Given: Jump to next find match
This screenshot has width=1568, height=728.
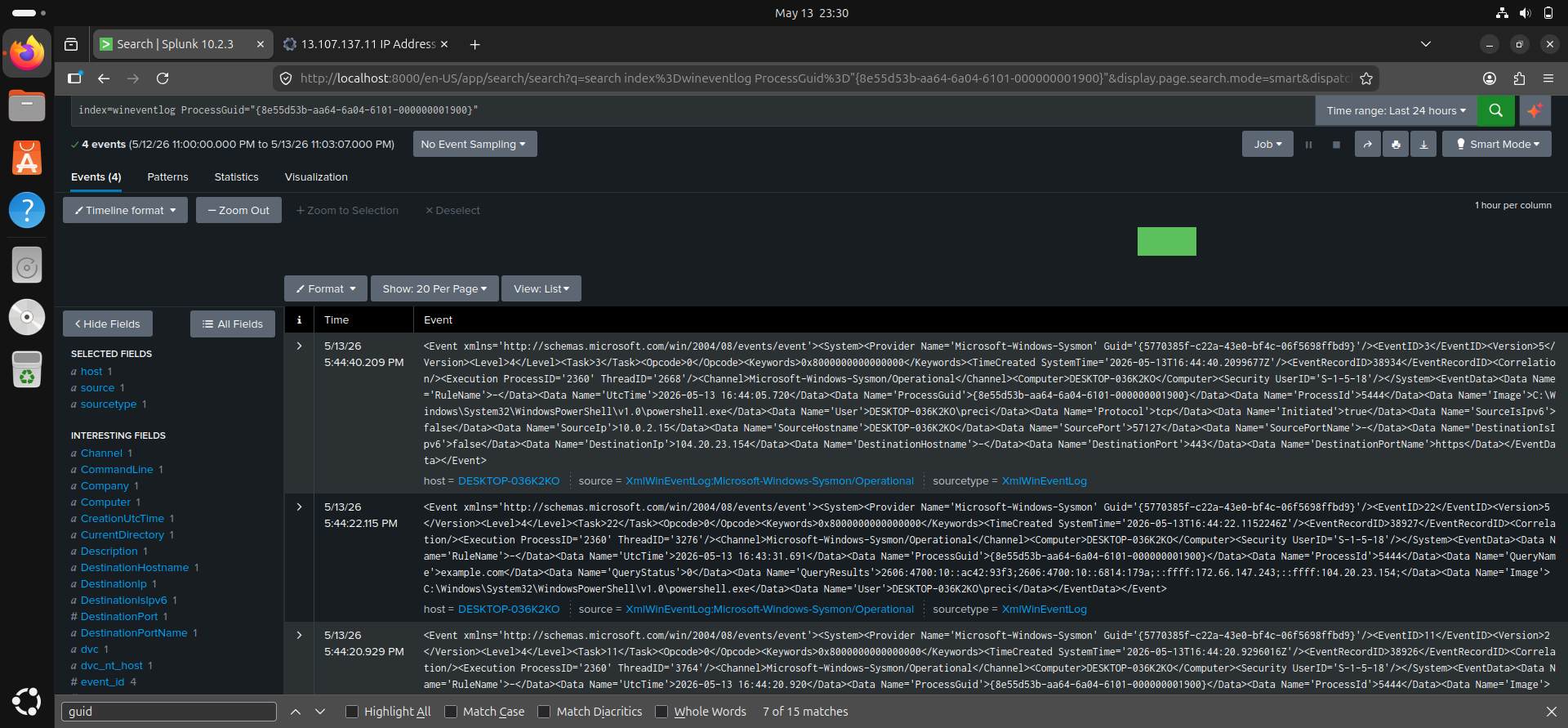Looking at the screenshot, I should click(320, 712).
